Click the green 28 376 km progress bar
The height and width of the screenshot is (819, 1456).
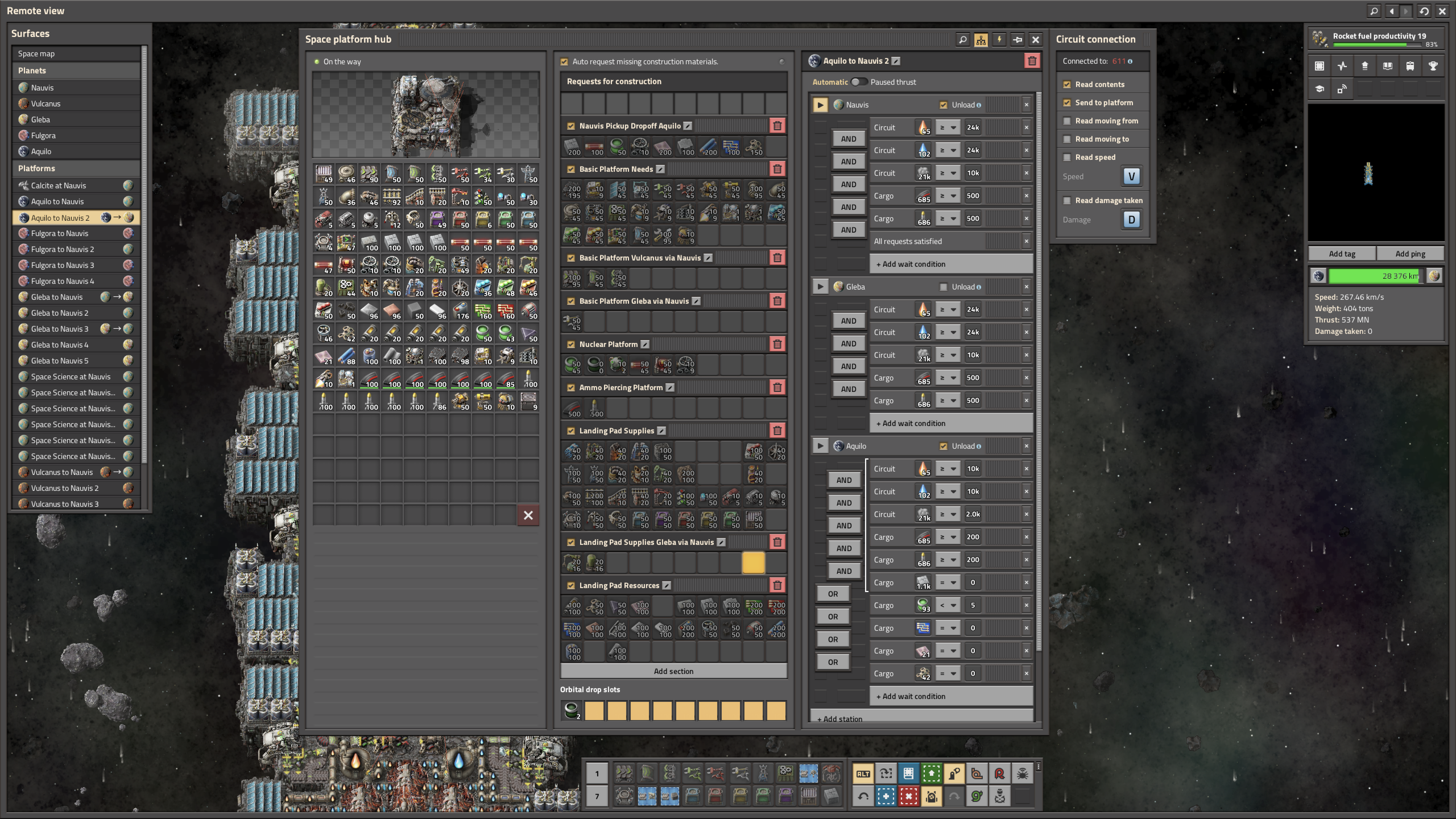coord(1375,276)
